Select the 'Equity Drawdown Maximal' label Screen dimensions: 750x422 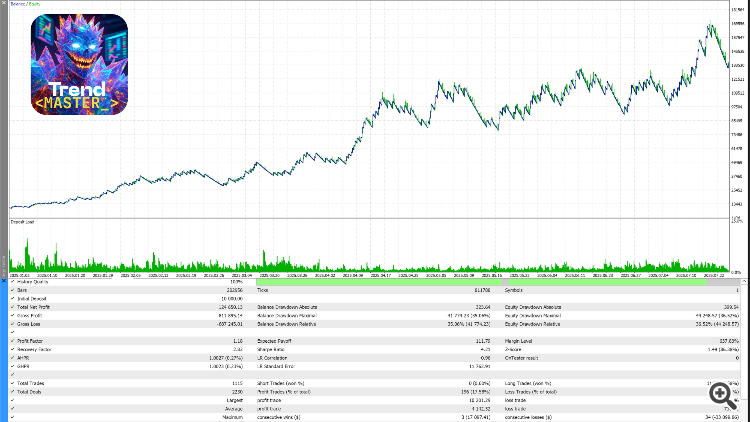533,316
